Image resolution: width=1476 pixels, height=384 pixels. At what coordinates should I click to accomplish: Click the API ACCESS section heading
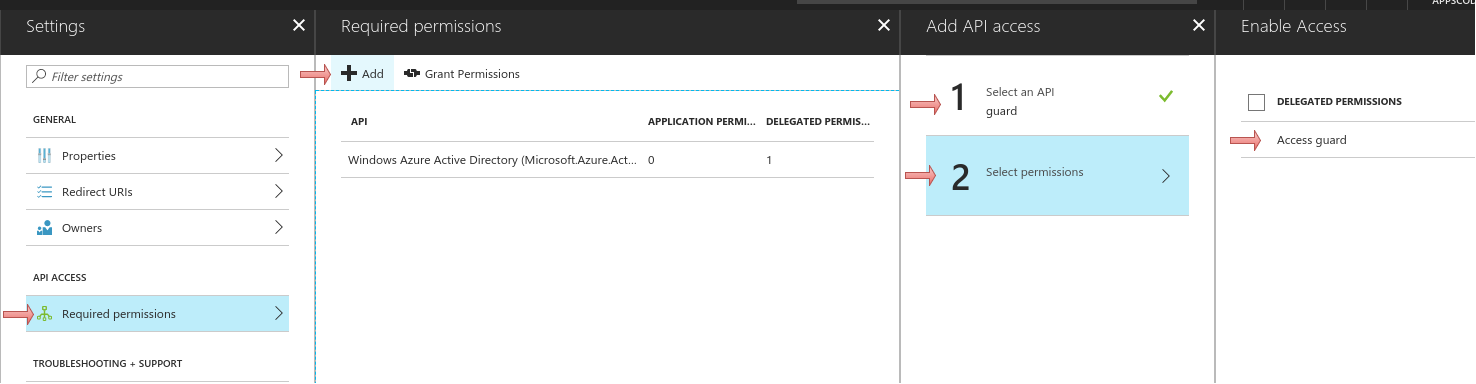(60, 277)
